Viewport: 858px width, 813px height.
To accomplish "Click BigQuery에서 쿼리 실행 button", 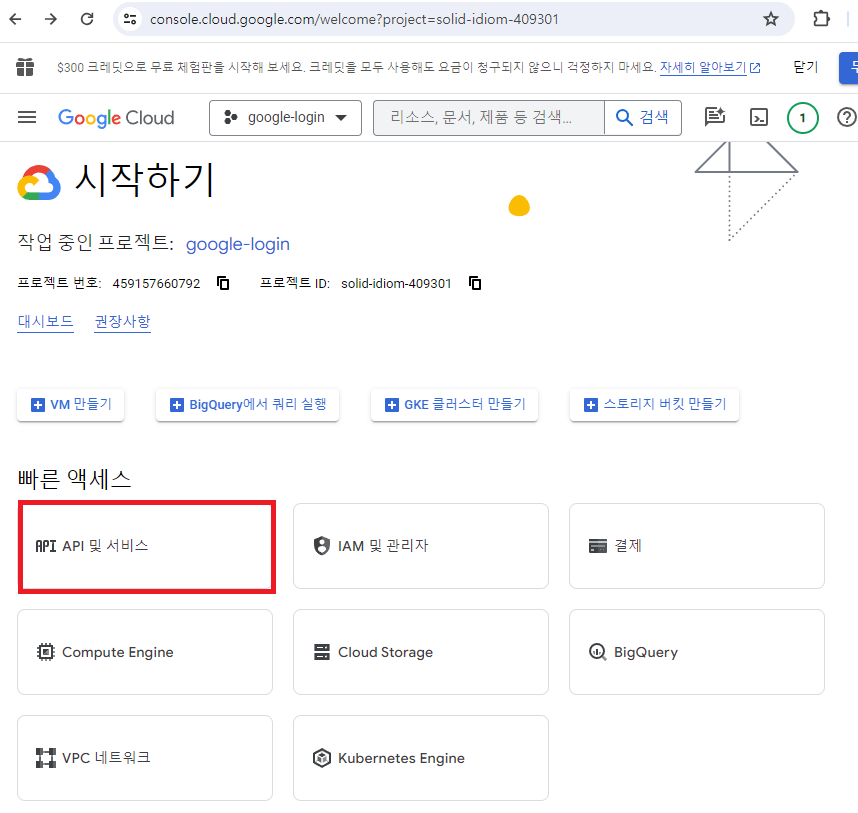I will 247,405.
